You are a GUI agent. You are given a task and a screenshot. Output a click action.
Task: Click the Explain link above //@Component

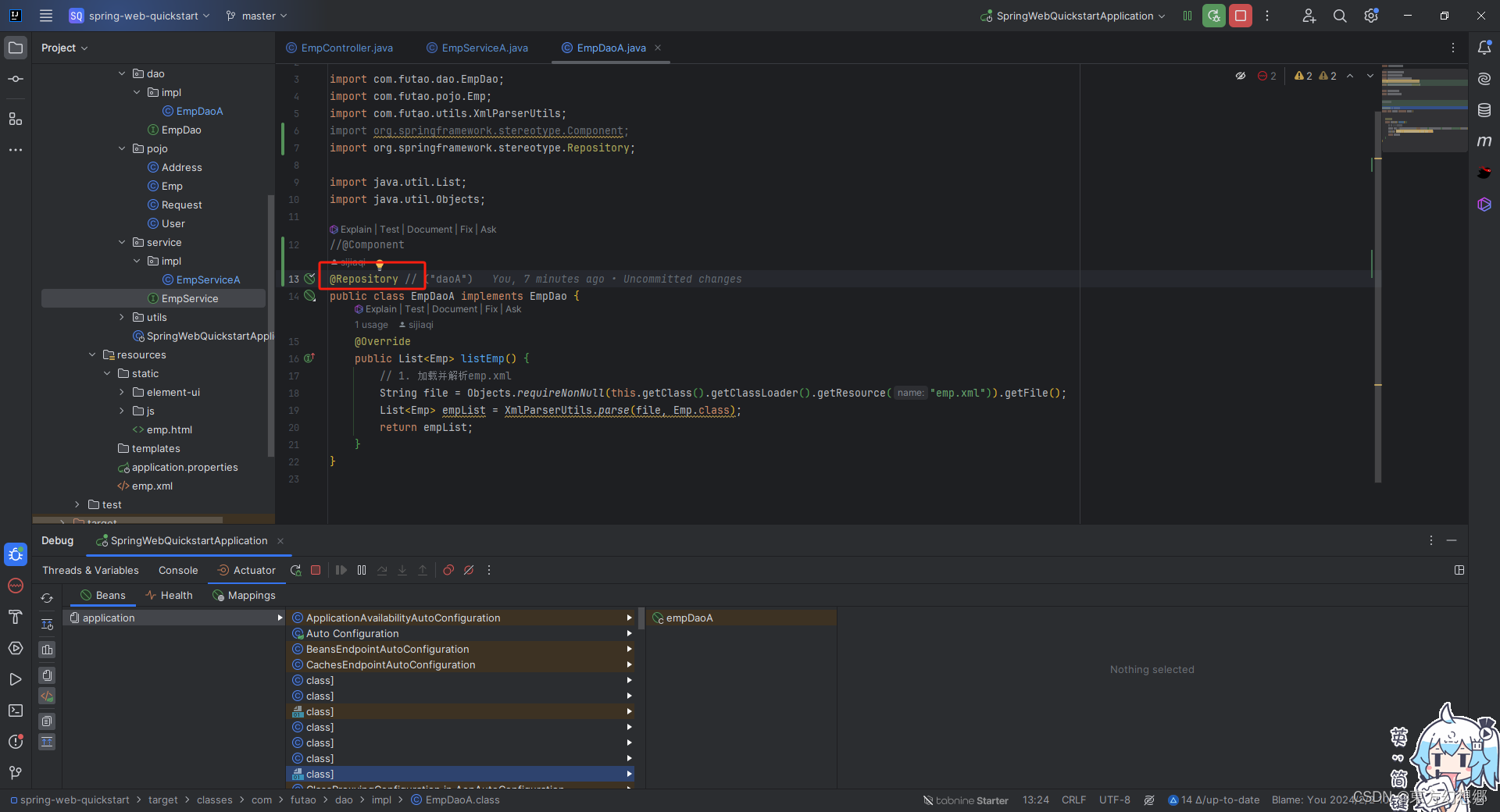(355, 229)
